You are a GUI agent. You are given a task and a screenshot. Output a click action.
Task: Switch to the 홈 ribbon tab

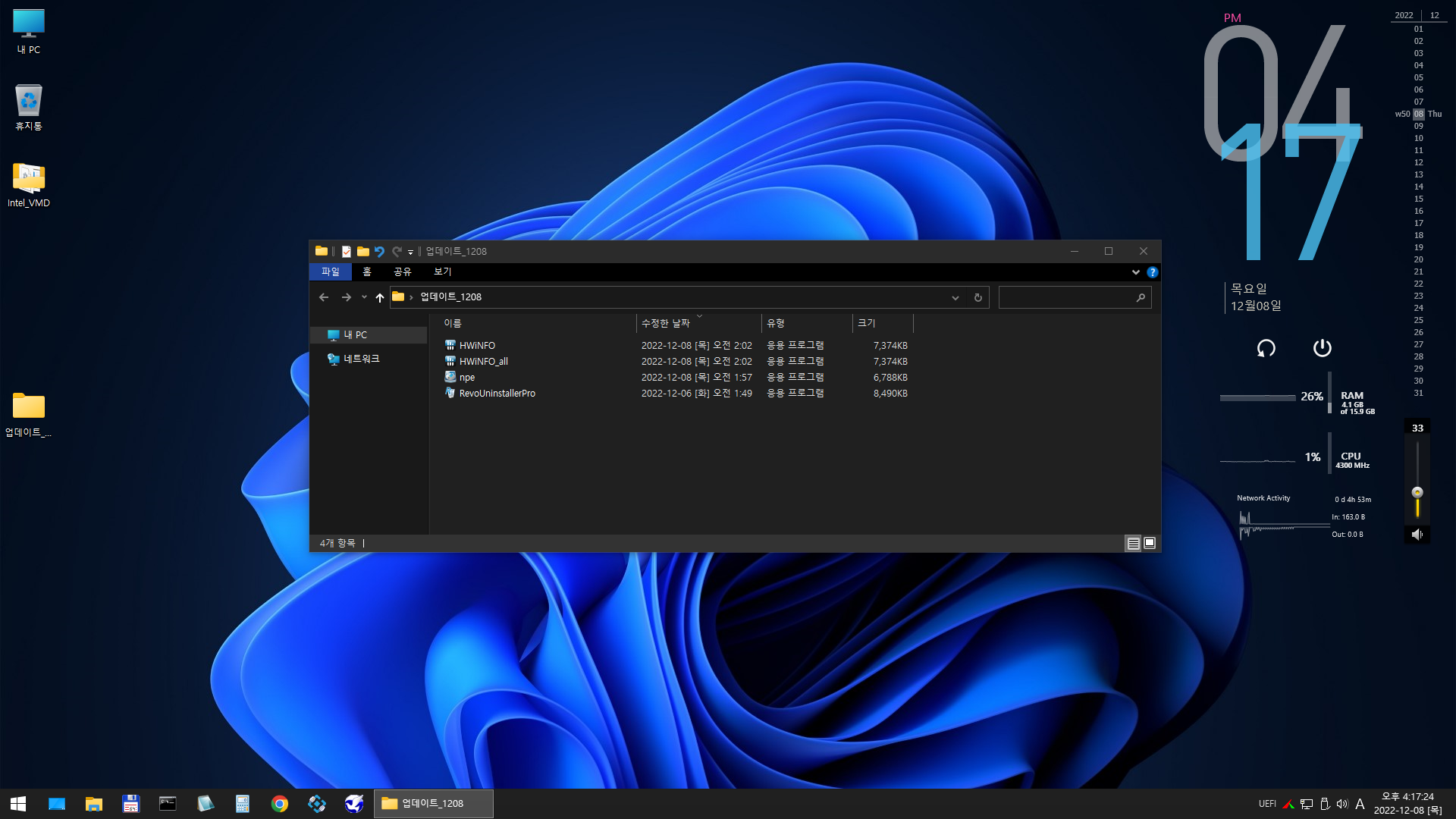point(367,271)
